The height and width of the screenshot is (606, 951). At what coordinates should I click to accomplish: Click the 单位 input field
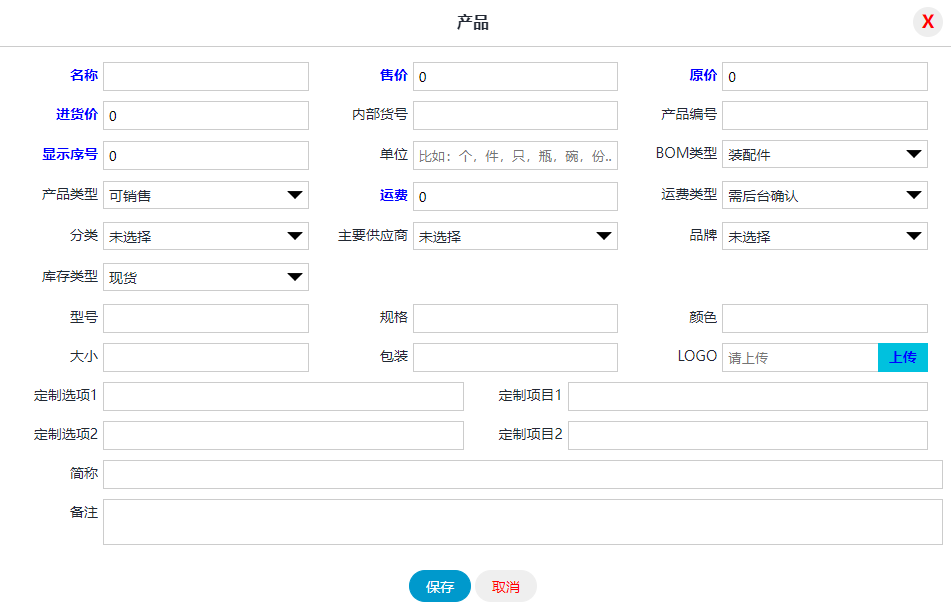click(x=515, y=155)
